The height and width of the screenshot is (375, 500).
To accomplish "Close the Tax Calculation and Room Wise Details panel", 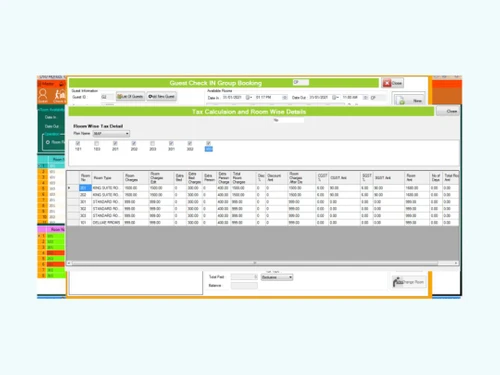I will coord(449,111).
